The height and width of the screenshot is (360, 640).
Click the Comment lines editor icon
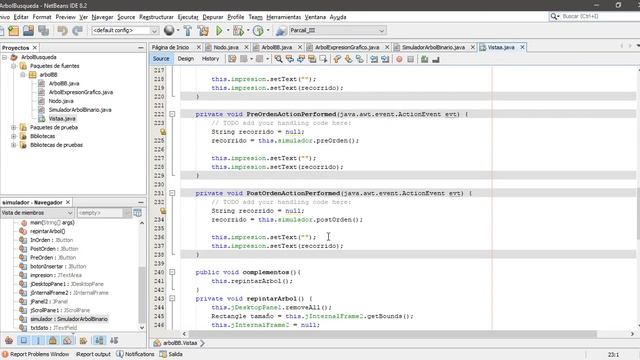click(x=424, y=59)
